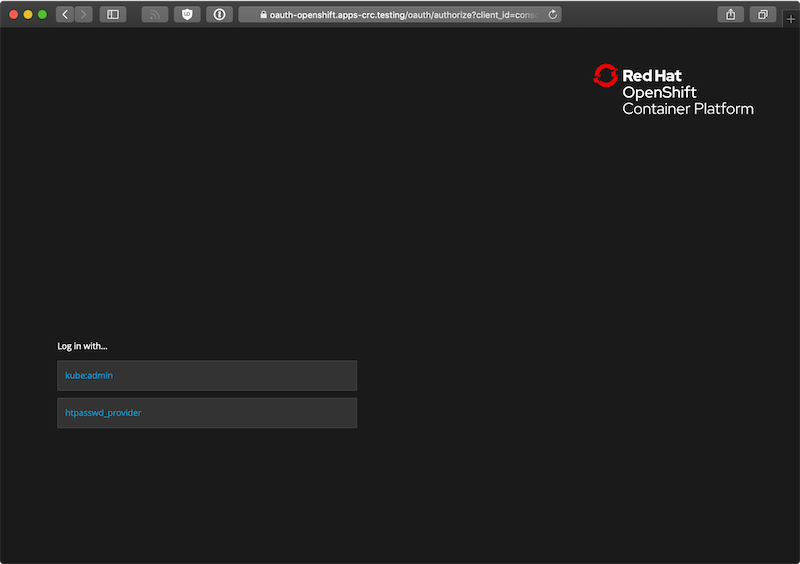
Task: Reload the page with the refresh icon
Action: click(553, 14)
